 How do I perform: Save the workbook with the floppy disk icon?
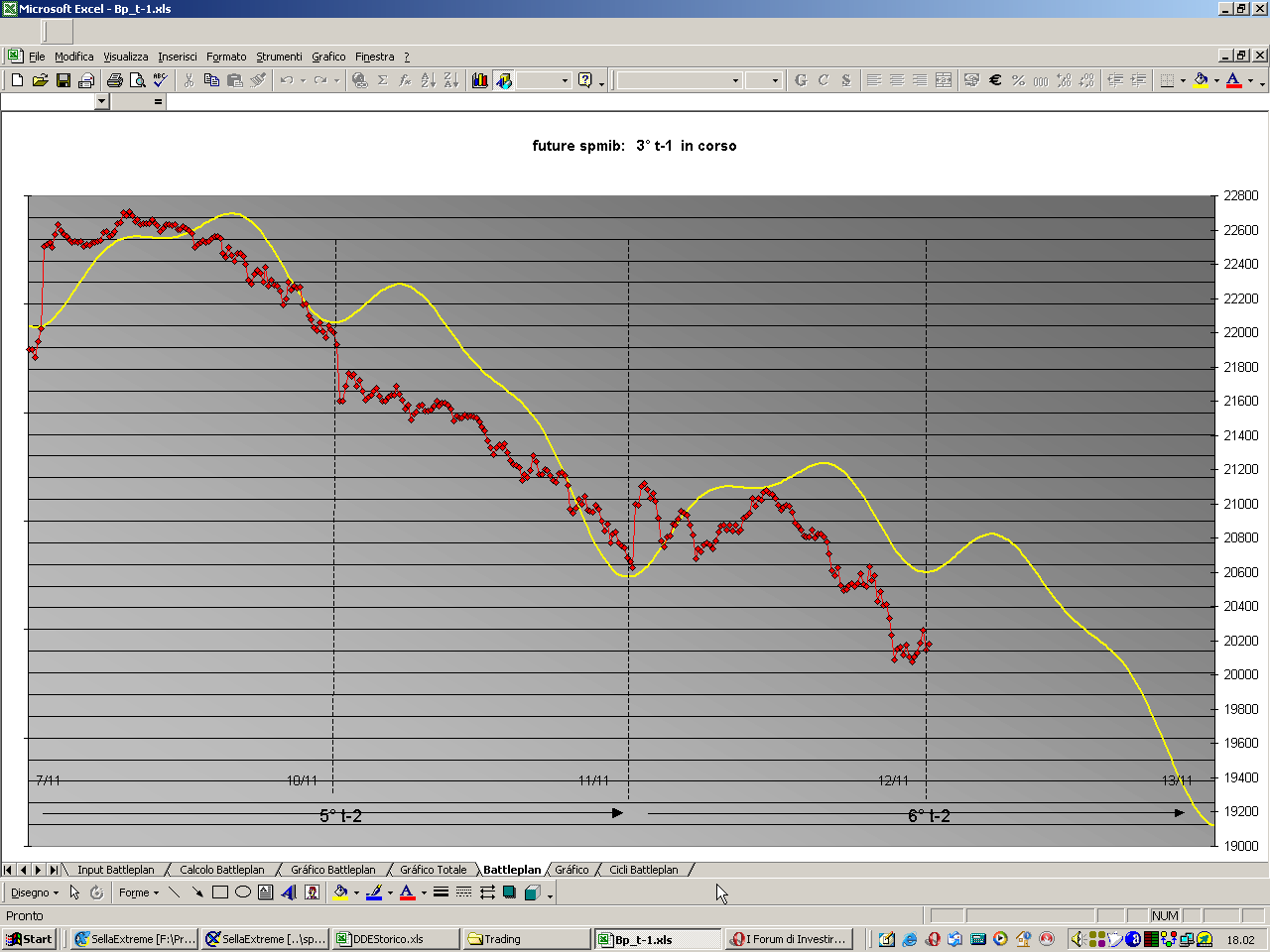point(63,80)
